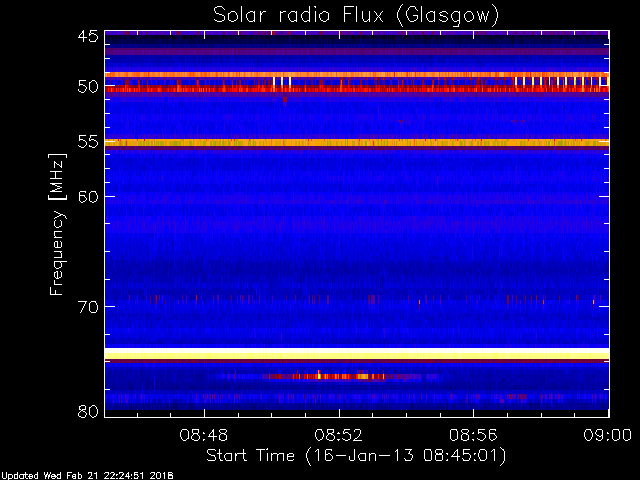The width and height of the screenshot is (640, 480).
Task: Select the 08:56 time tick label
Action: click(x=473, y=435)
